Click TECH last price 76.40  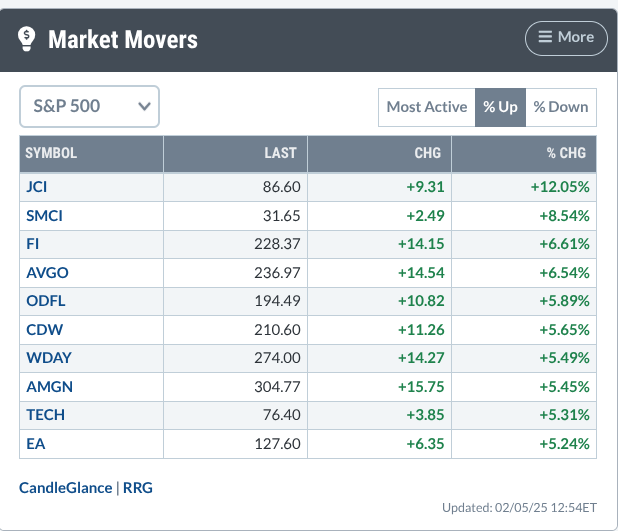click(281, 415)
